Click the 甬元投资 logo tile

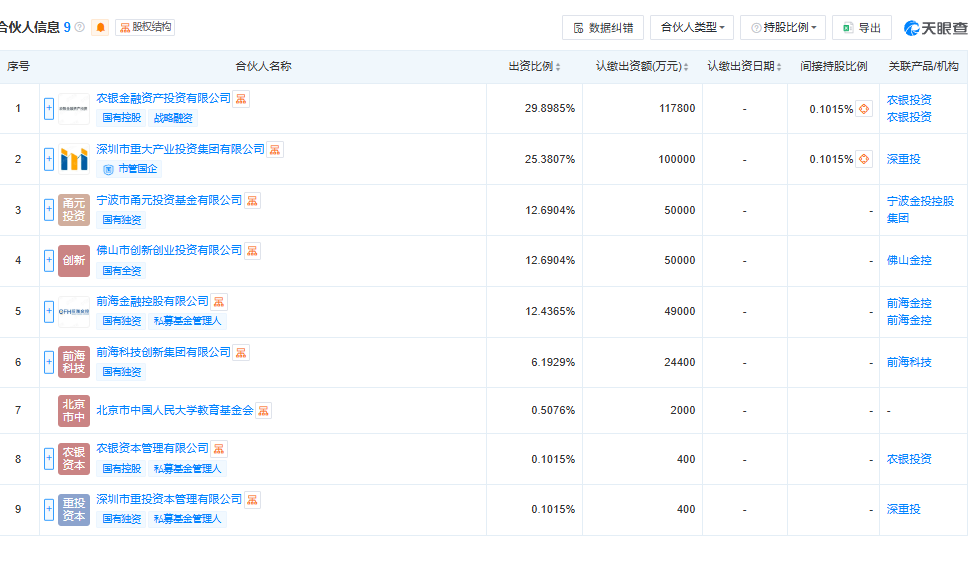[74, 209]
